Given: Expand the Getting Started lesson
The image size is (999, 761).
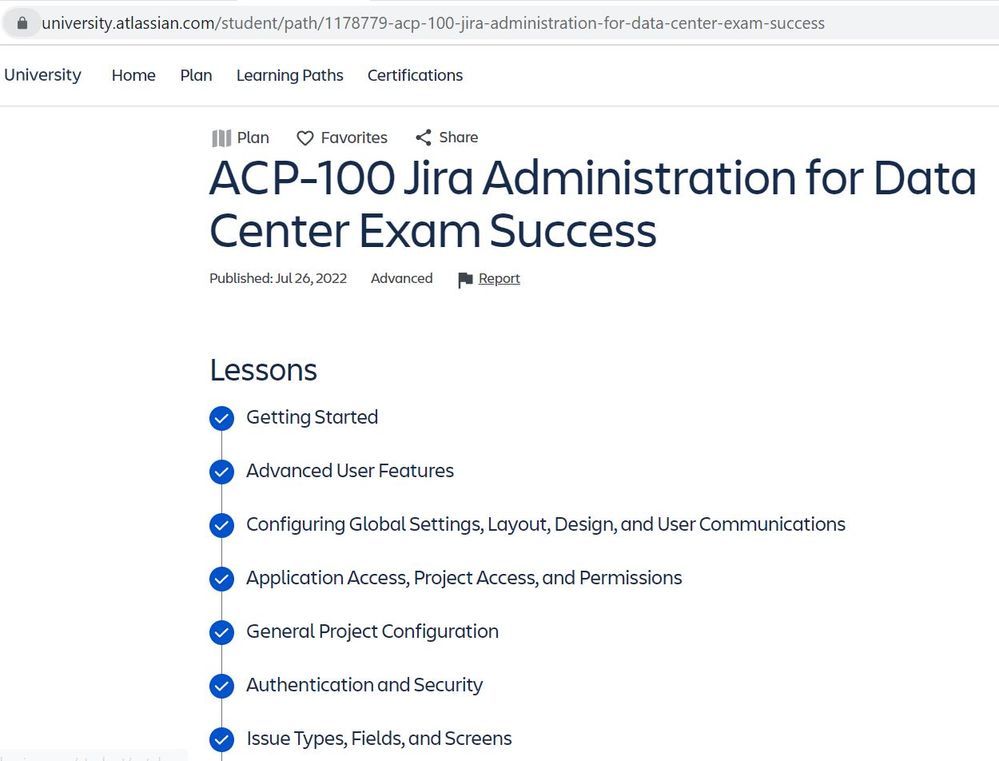Looking at the screenshot, I should tap(311, 418).
